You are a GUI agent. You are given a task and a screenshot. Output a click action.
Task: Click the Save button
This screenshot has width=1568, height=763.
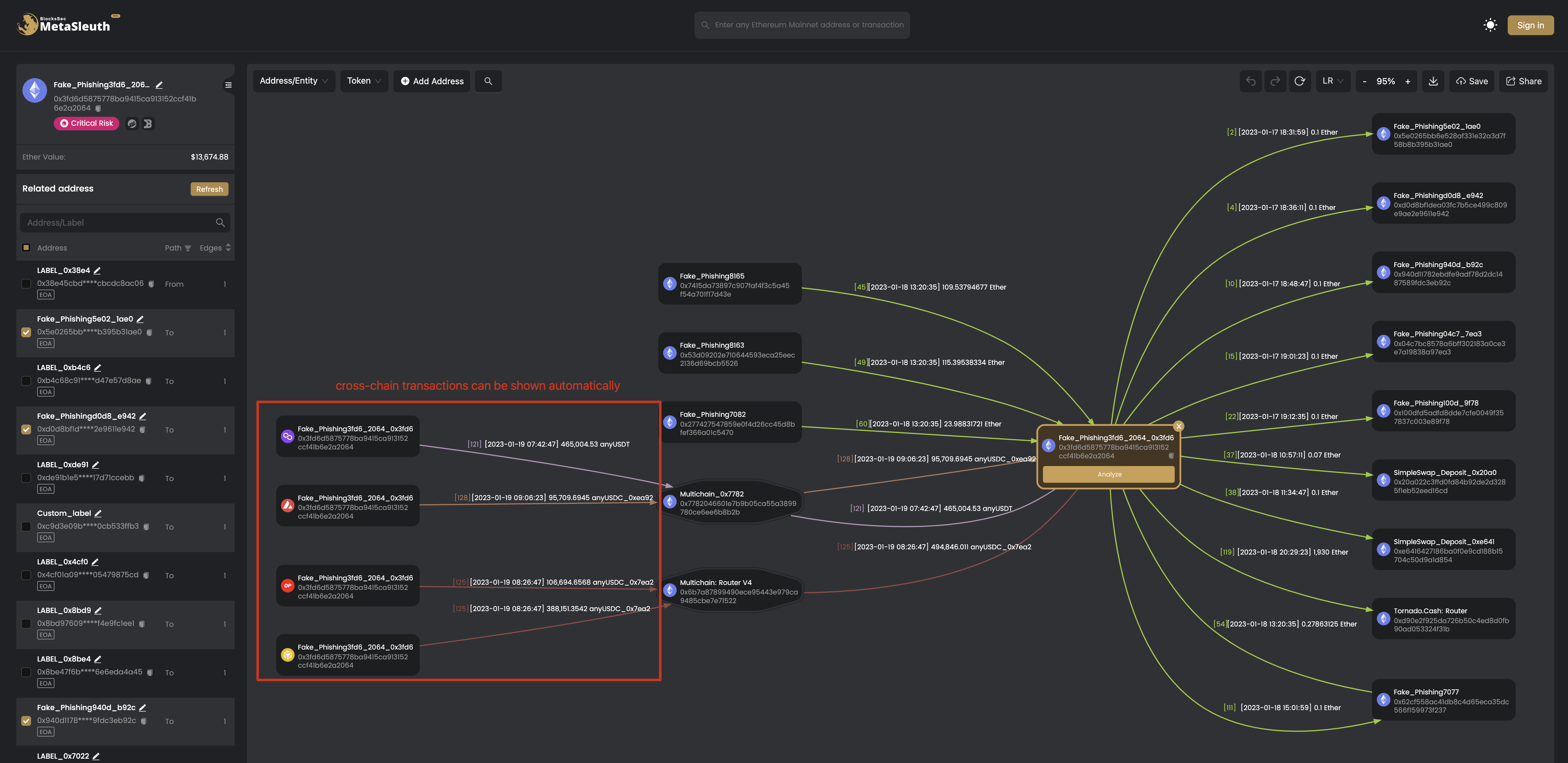tap(1472, 81)
